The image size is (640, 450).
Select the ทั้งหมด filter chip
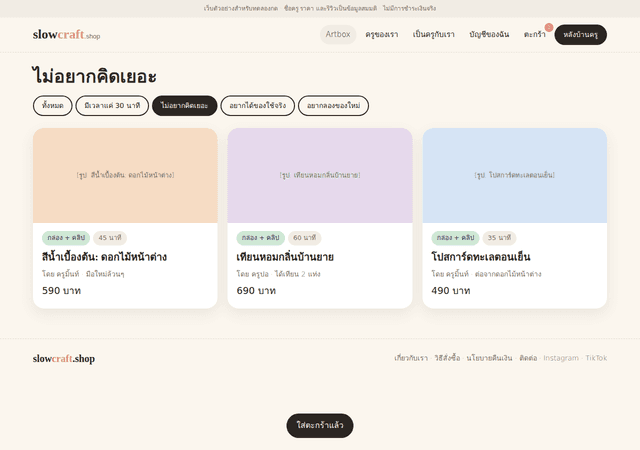[x=53, y=106]
